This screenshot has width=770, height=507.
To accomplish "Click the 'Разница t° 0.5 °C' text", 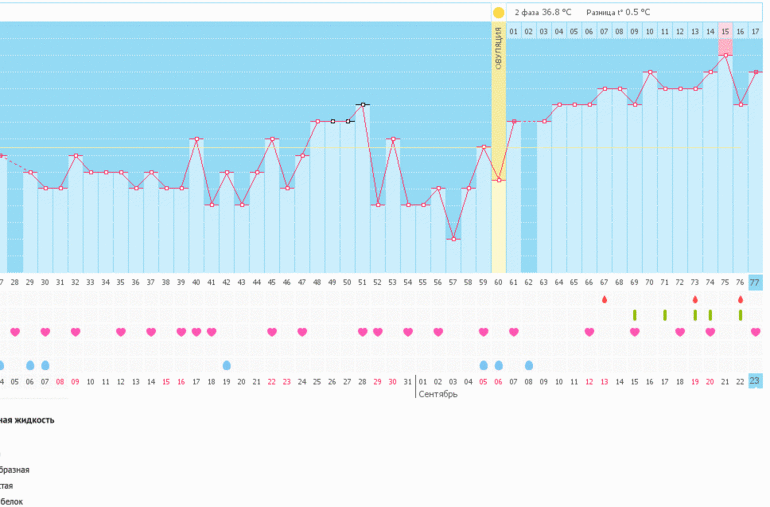I will (618, 12).
